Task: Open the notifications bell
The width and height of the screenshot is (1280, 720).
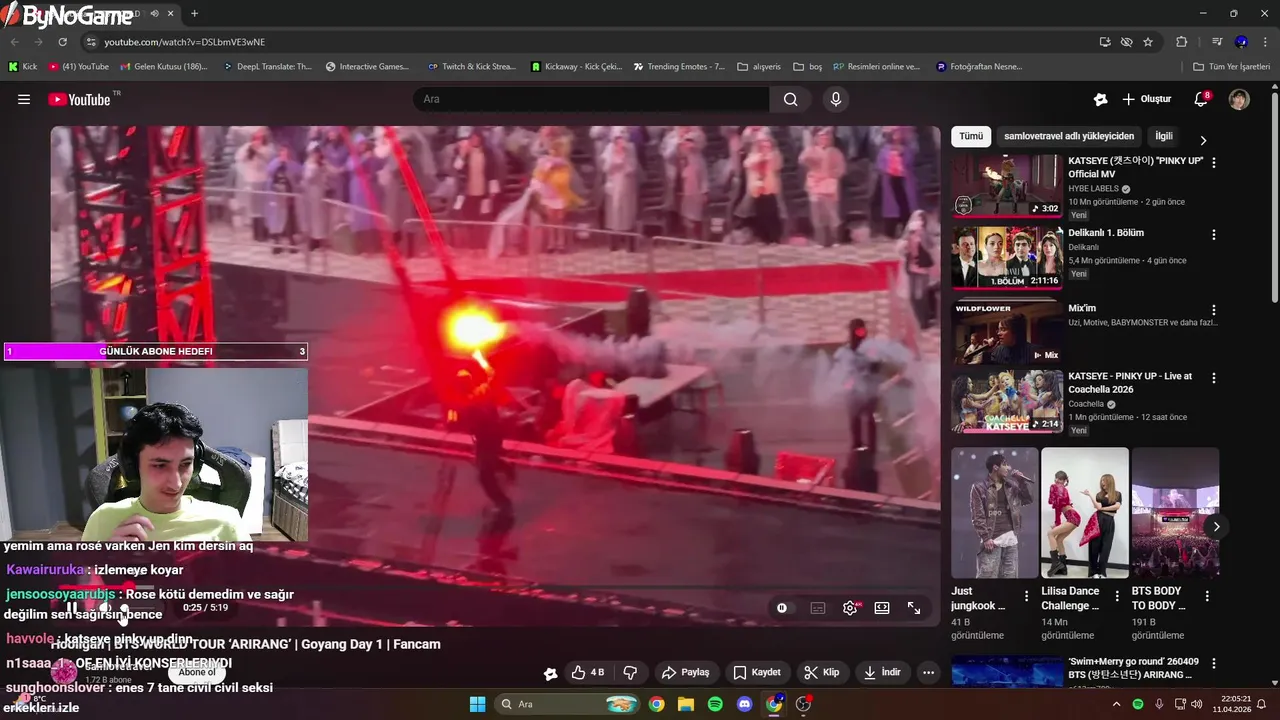Action: (x=1201, y=99)
